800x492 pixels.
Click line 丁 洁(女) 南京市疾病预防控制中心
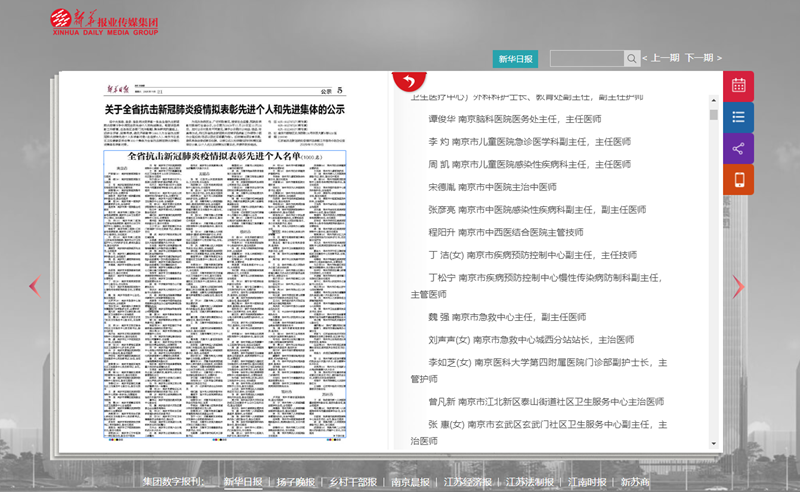pyautogui.click(x=533, y=255)
